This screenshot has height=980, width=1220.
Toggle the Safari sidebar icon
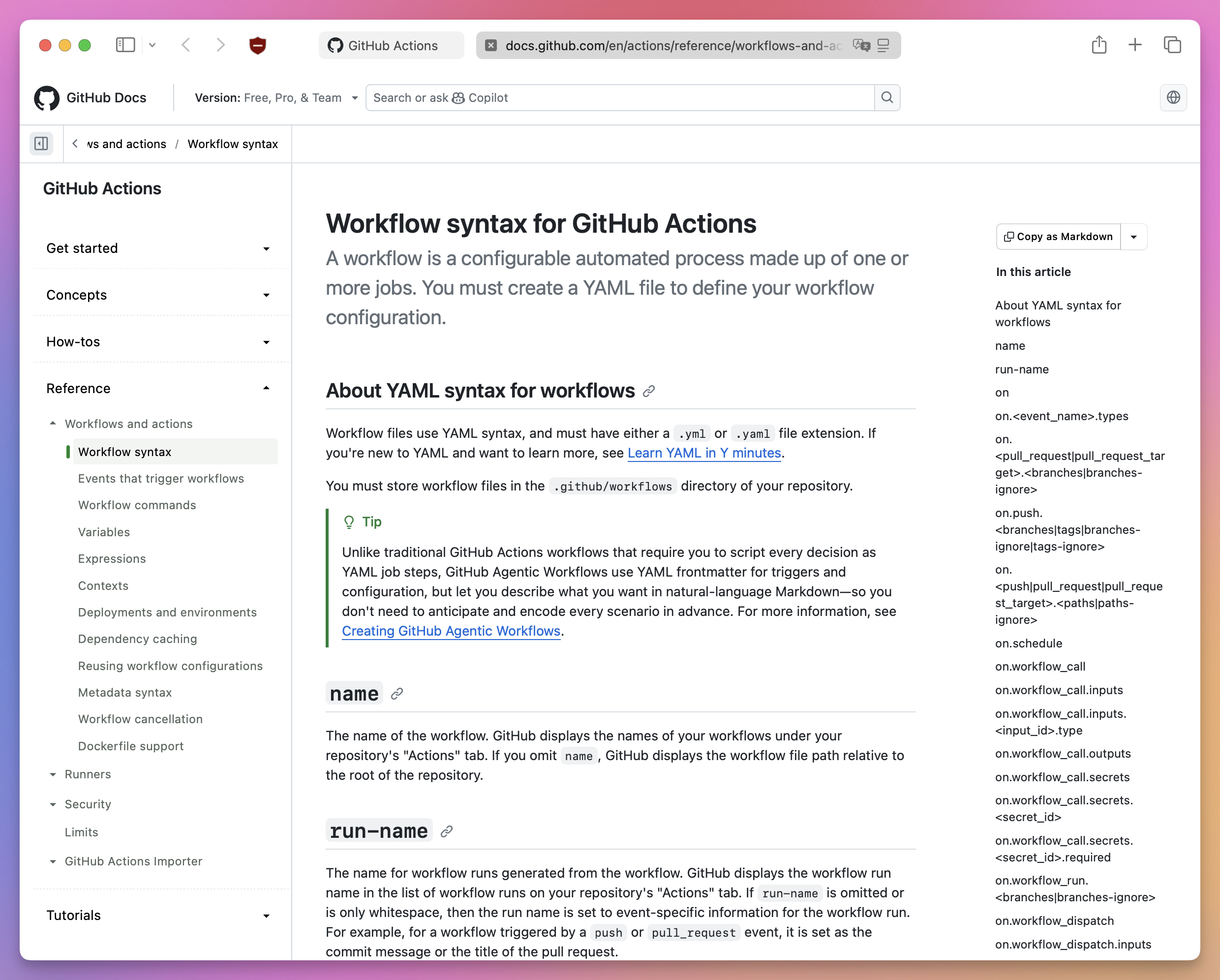coord(125,45)
